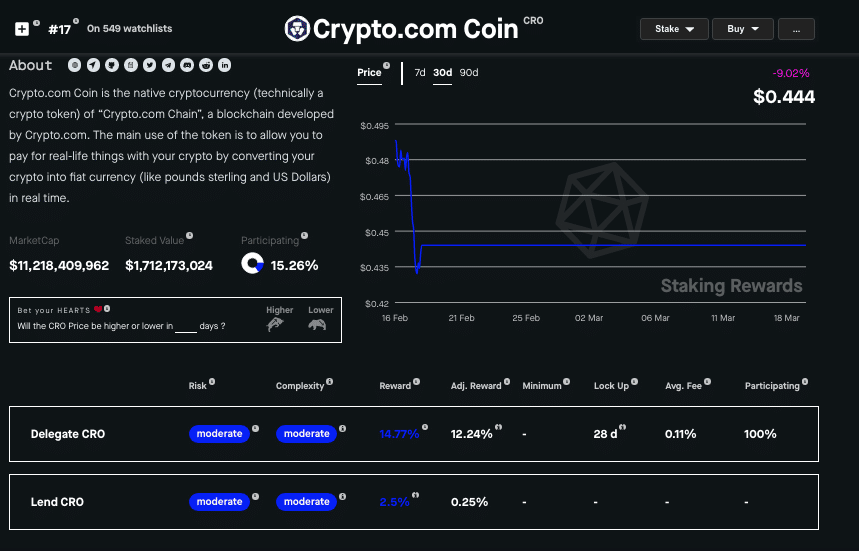Switch chart range to 90d
The width and height of the screenshot is (859, 551).
pos(469,73)
